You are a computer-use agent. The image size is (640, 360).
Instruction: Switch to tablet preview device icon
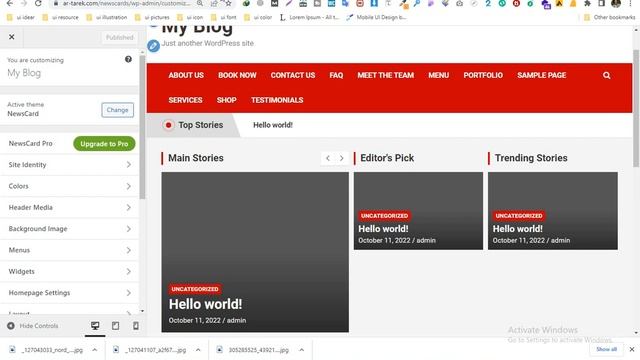click(116, 326)
